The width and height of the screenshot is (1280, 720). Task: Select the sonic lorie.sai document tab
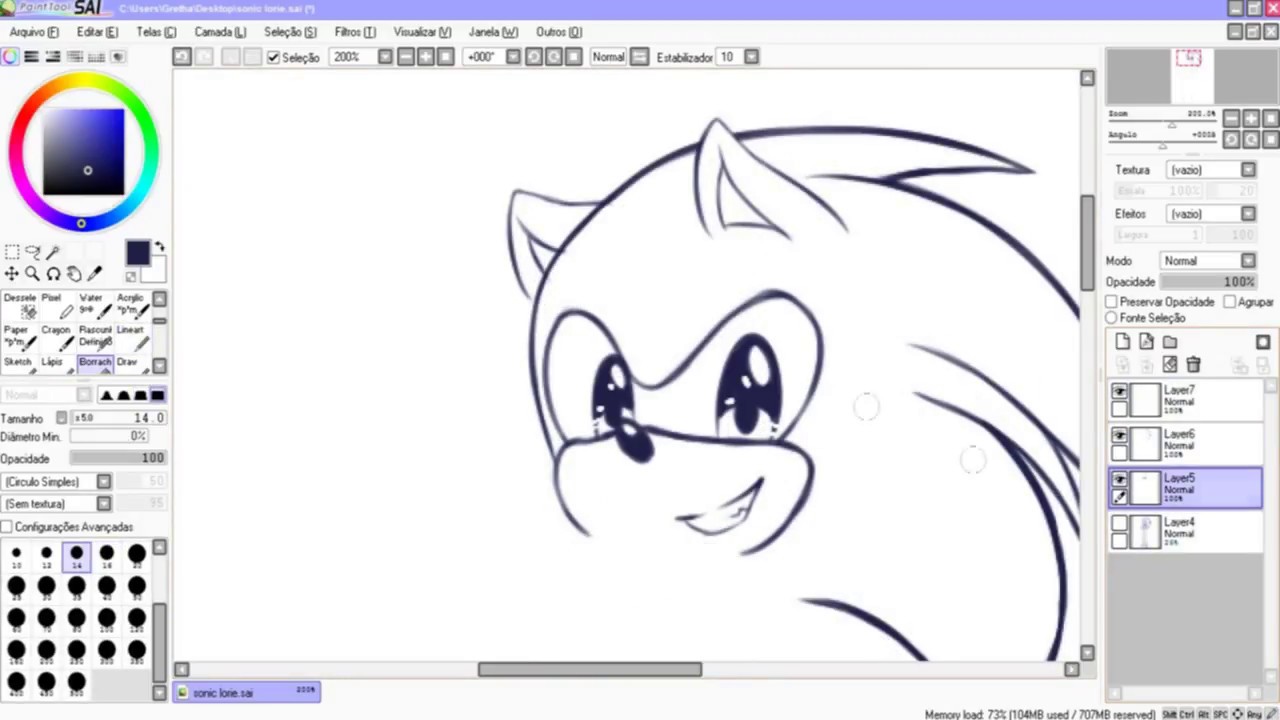(247, 692)
